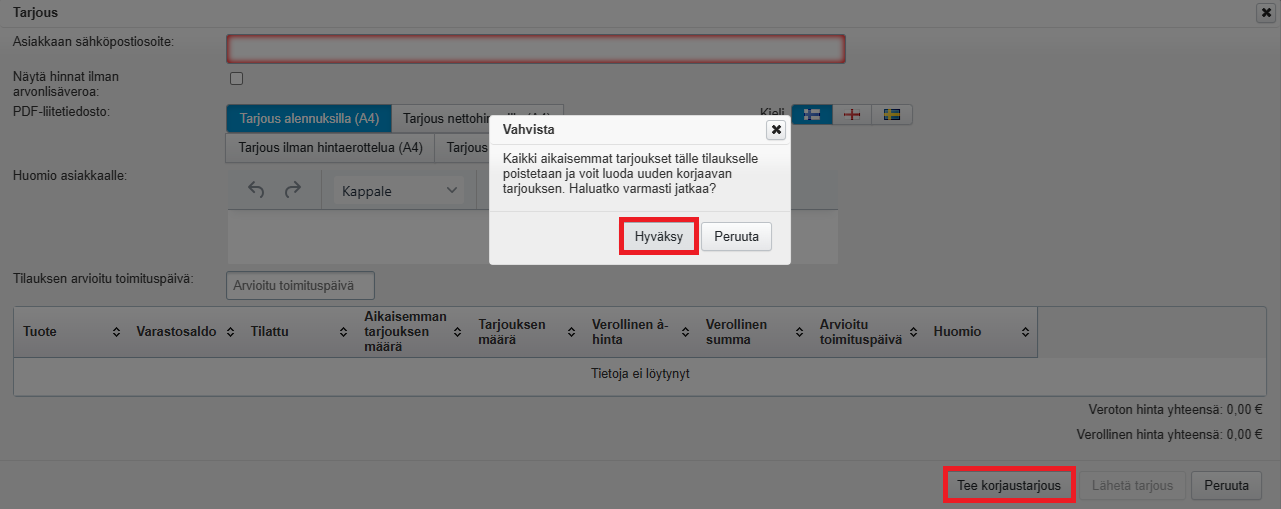Image resolution: width=1281 pixels, height=509 pixels.
Task: Click the redo arrow in the editor toolbar
Action: point(293,190)
